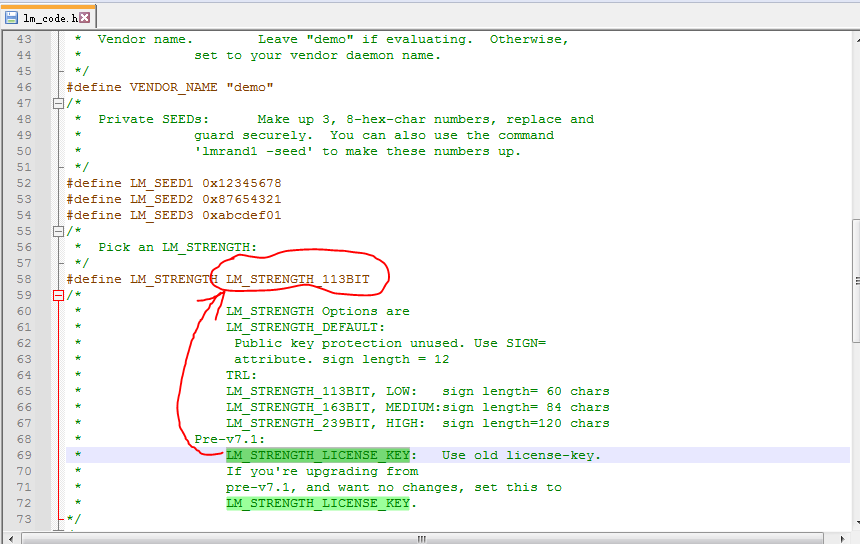
Task: Click line number 52 in the margin
Action: 24,183
